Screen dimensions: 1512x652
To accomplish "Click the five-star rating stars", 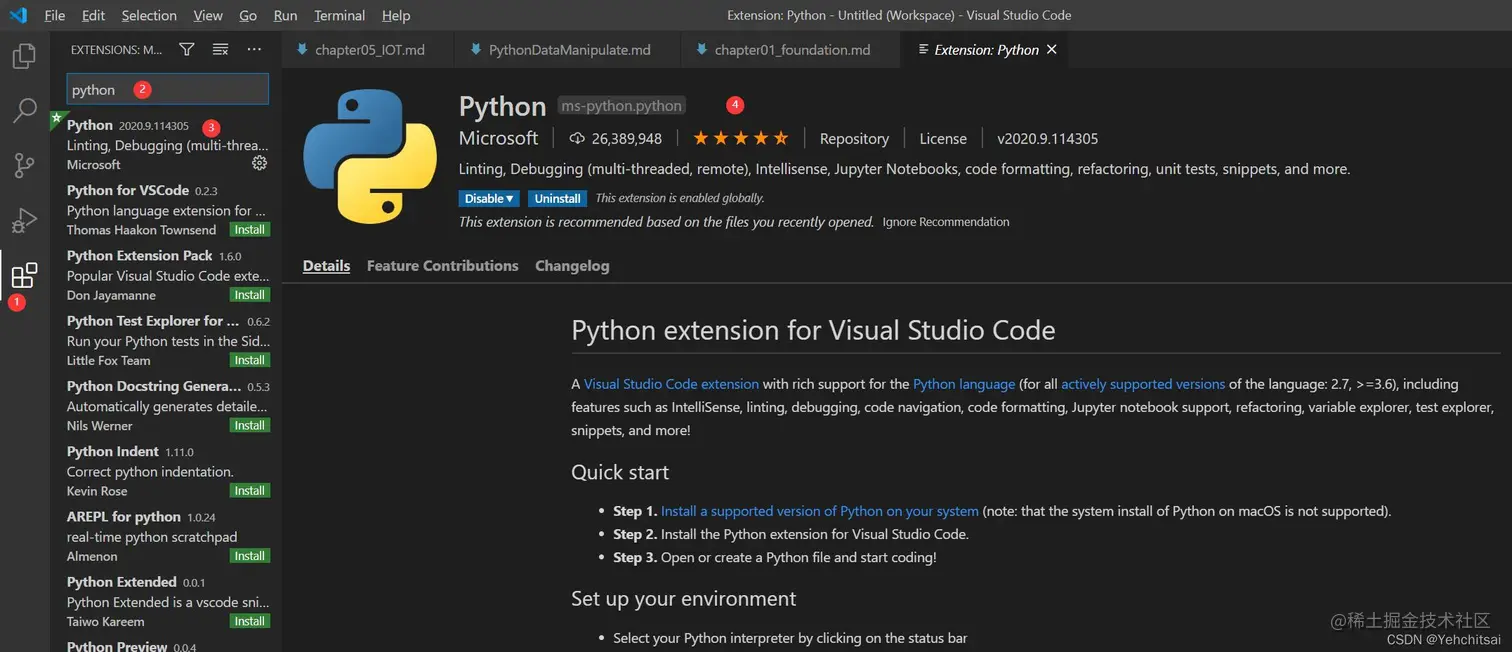I will click(740, 138).
